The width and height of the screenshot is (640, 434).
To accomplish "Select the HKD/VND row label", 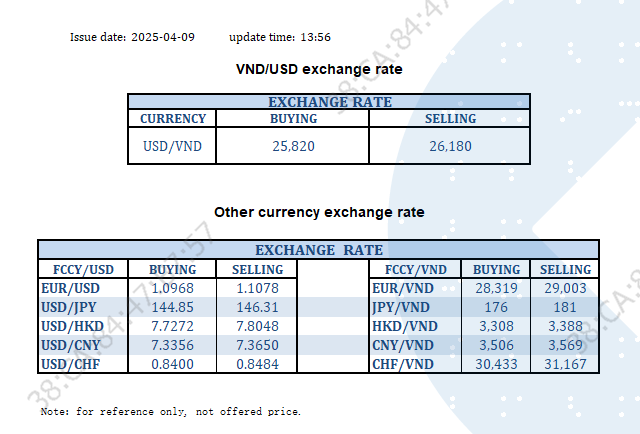I will 401,326.
